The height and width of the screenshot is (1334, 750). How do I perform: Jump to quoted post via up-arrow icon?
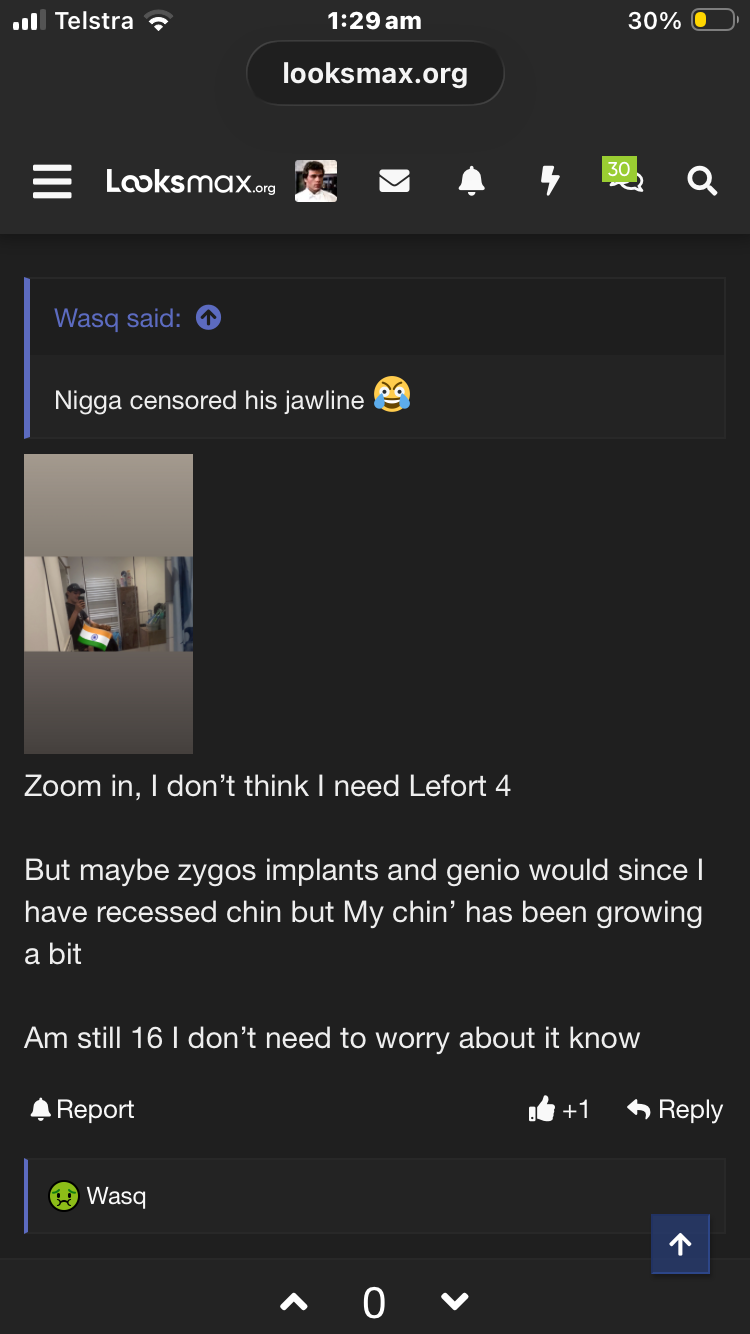(x=208, y=318)
